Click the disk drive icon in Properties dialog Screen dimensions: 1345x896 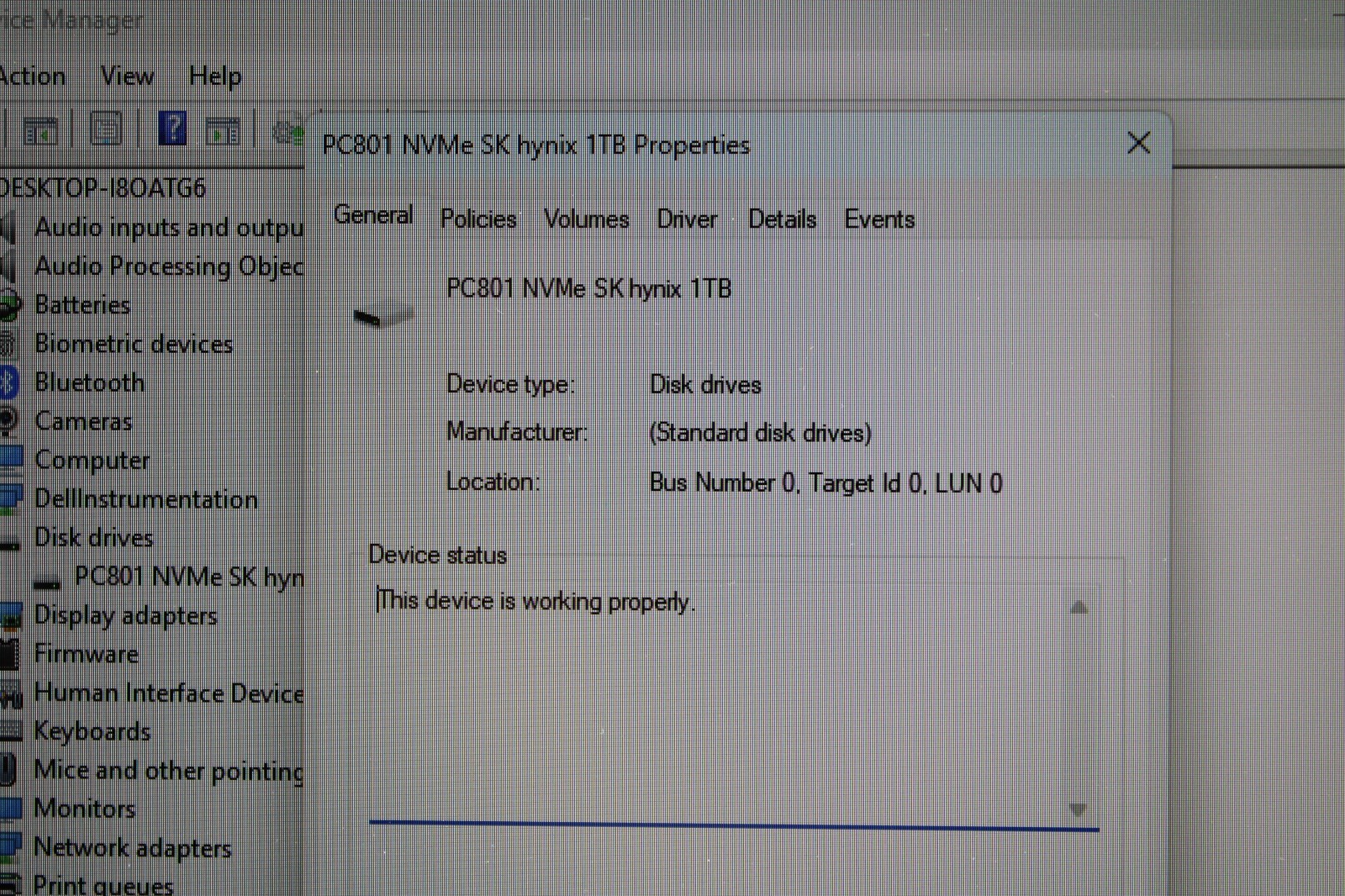[x=382, y=316]
